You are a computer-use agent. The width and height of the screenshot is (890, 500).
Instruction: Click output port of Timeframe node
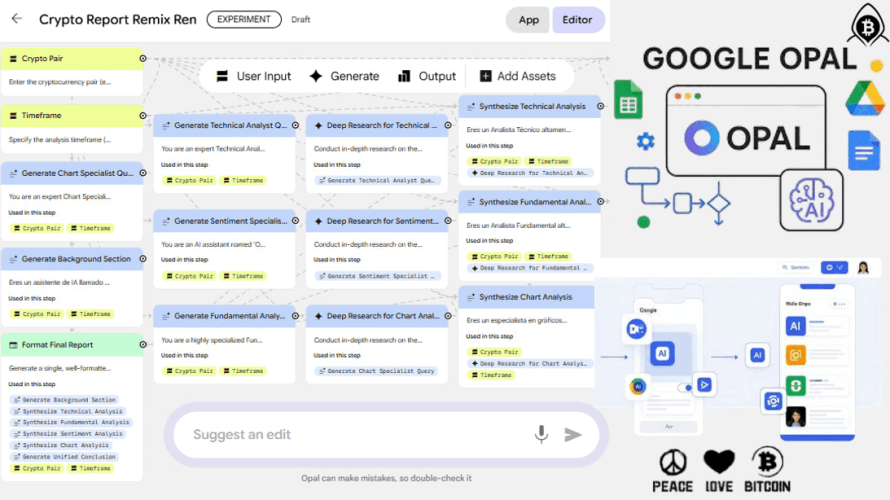tap(143, 116)
